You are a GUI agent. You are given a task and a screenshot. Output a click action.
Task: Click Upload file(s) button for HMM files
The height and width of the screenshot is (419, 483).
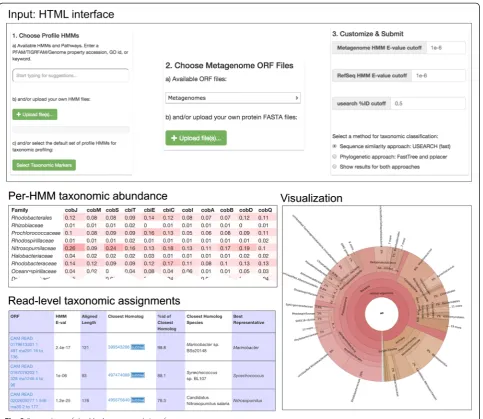pos(35,114)
